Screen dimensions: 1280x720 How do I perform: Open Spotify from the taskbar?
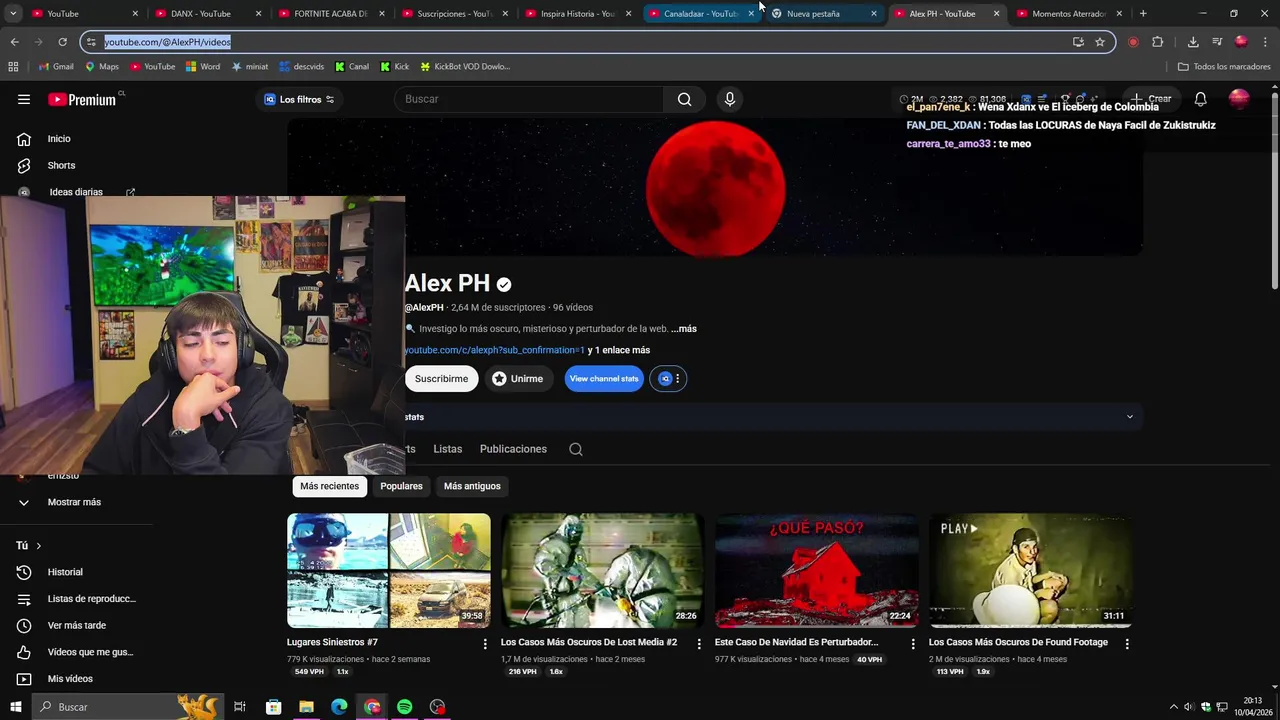tap(404, 707)
